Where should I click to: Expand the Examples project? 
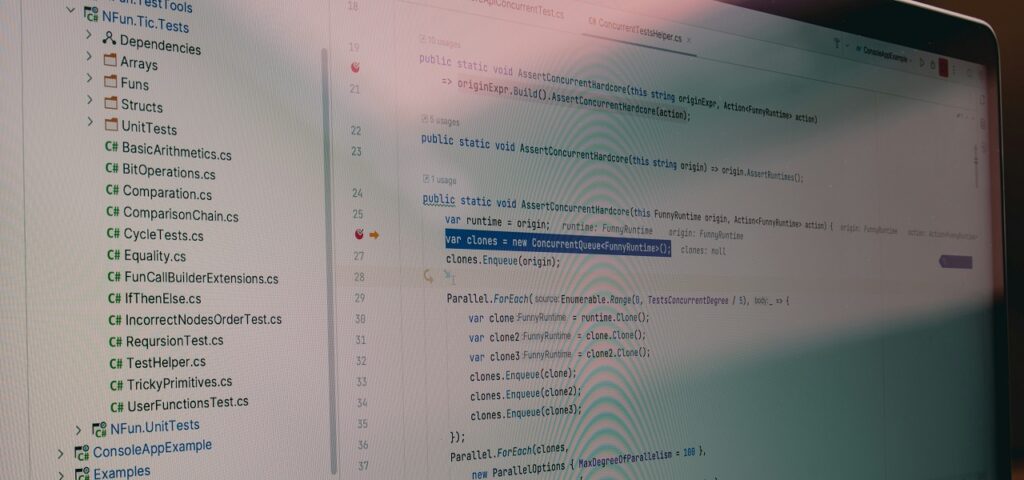60,475
